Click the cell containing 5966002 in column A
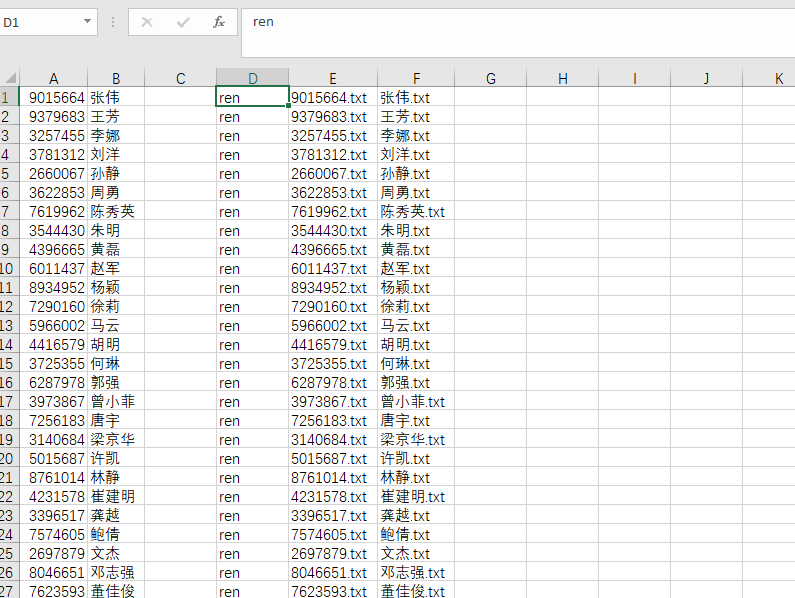Viewport: 795px width, 598px height. click(x=56, y=326)
